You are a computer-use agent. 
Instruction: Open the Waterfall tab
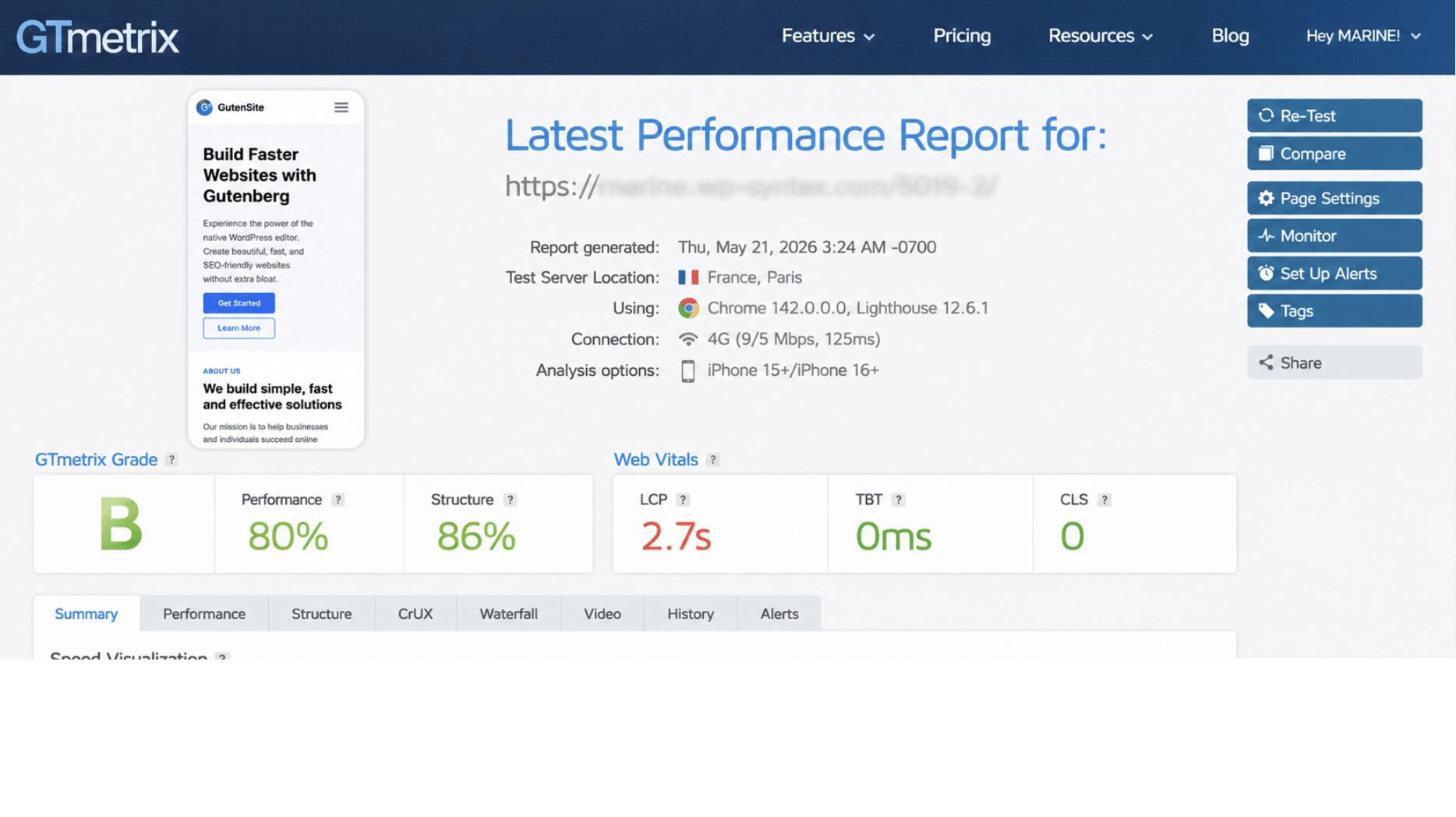508,614
